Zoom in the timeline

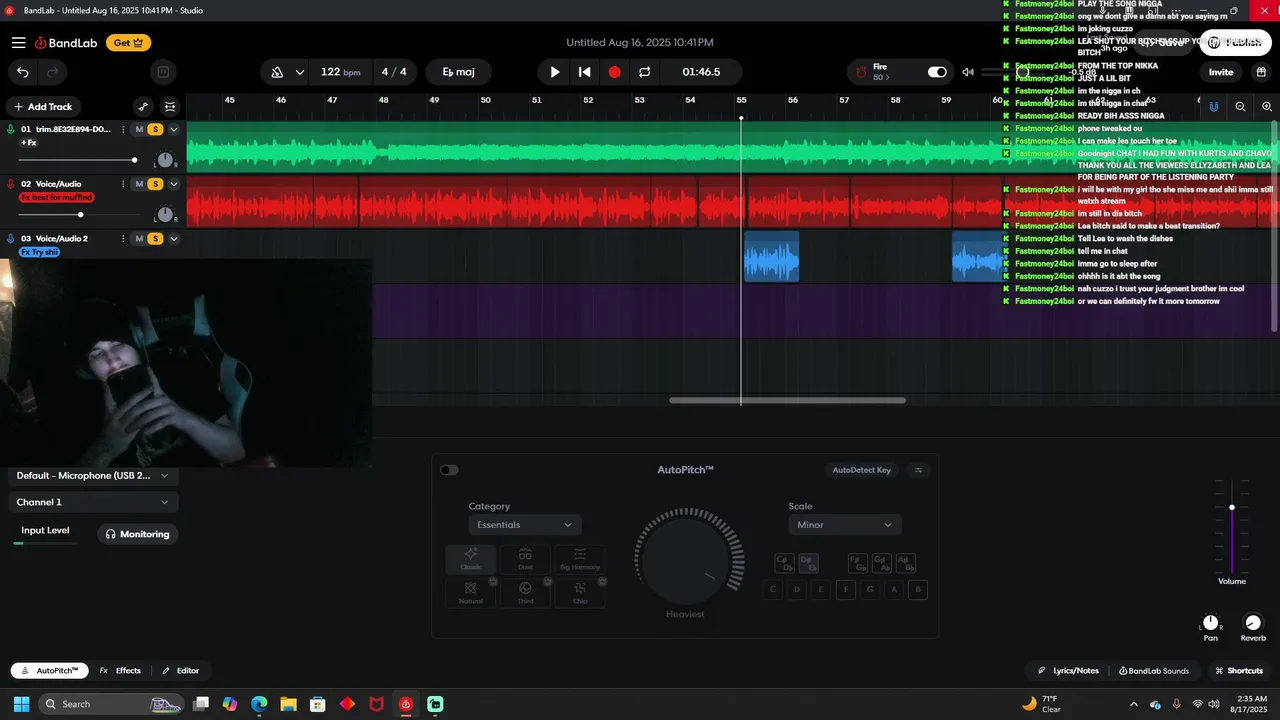pyautogui.click(x=1267, y=106)
